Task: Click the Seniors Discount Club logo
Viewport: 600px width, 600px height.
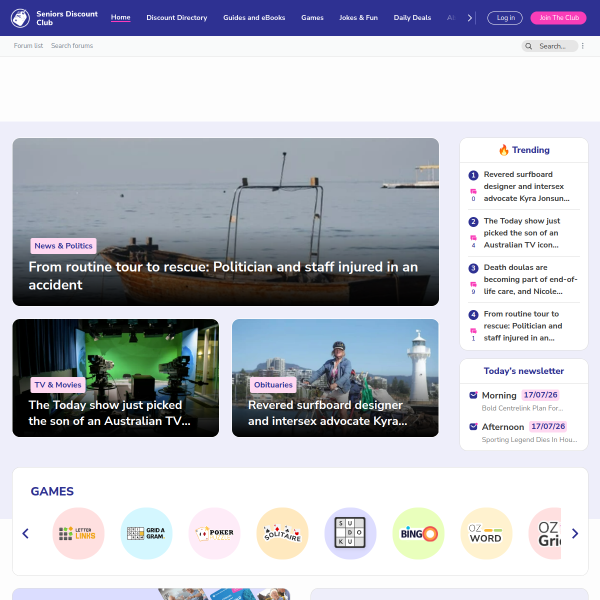Action: coord(20,18)
